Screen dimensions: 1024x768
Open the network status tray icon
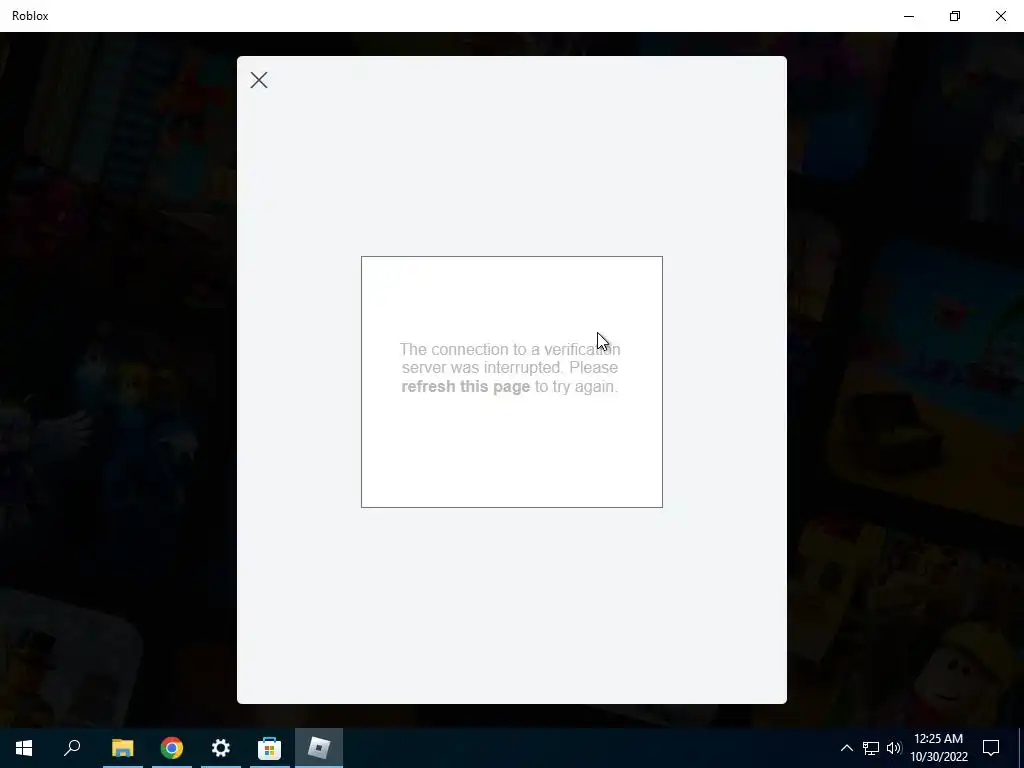pyautogui.click(x=871, y=748)
